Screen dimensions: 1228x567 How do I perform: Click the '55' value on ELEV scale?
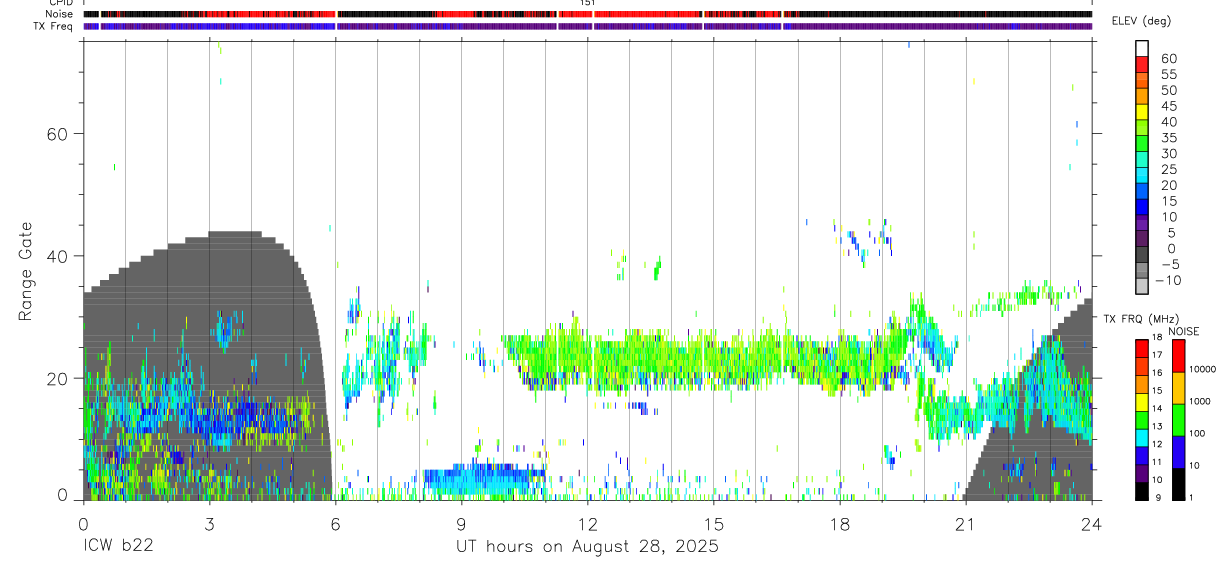[x=1168, y=75]
